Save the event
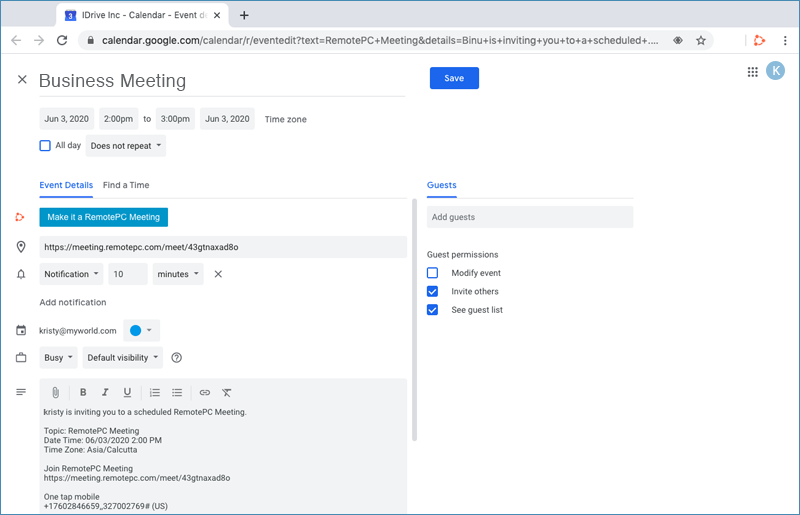This screenshot has height=515, width=800. point(454,78)
